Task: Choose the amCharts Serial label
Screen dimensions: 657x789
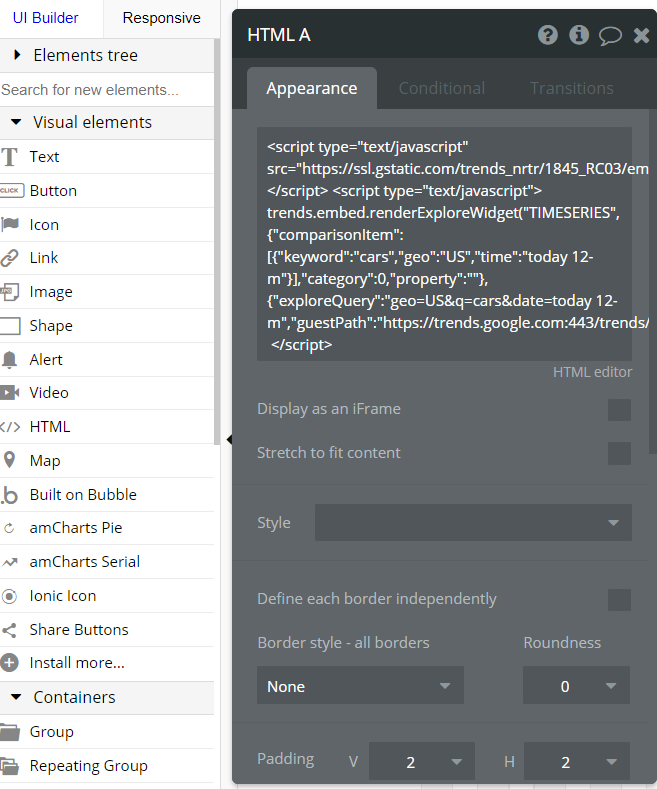Action: click(x=85, y=562)
